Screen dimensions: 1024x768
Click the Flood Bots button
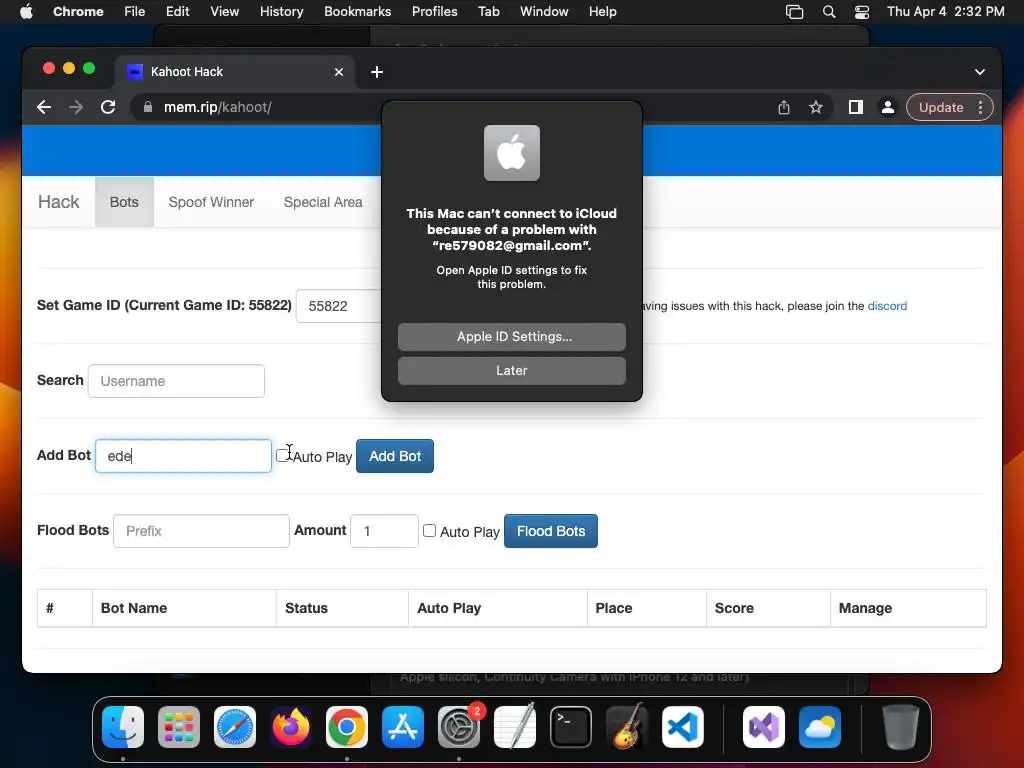pos(551,531)
